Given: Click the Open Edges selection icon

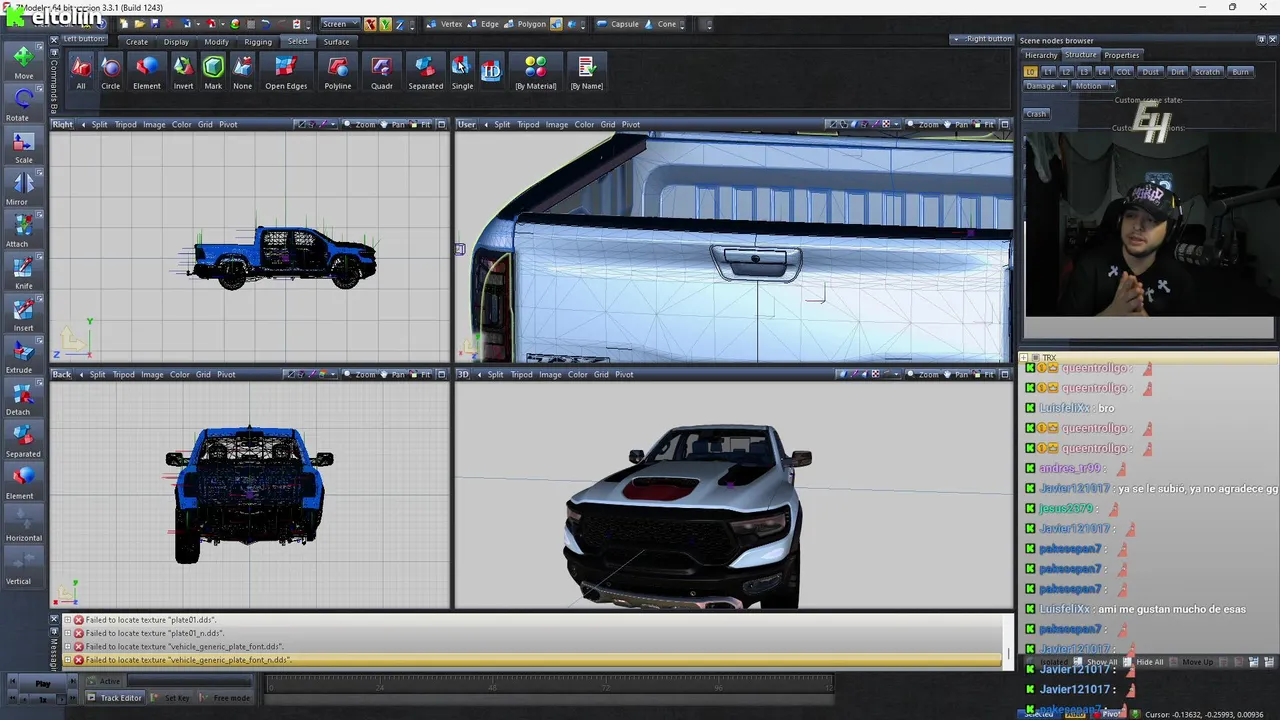Looking at the screenshot, I should coord(286,73).
